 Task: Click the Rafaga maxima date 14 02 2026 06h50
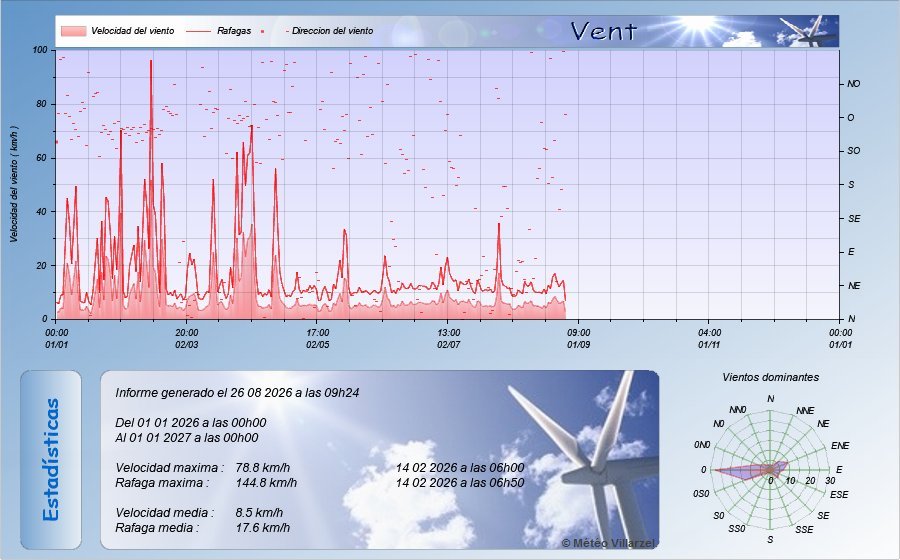tap(460, 483)
